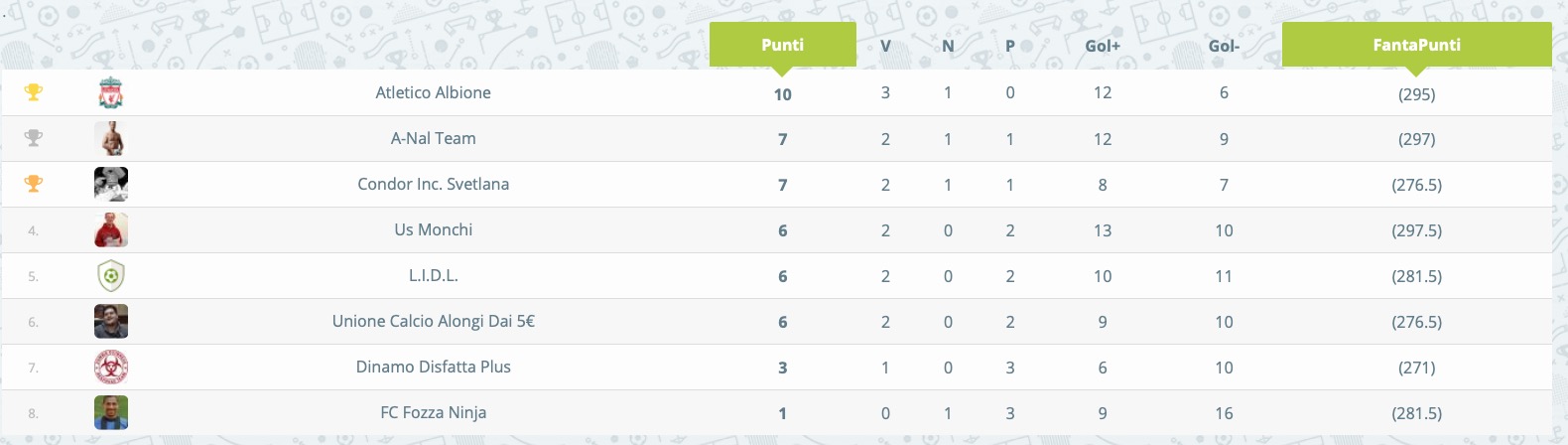Open the Atletico Albione team name

pos(434,92)
